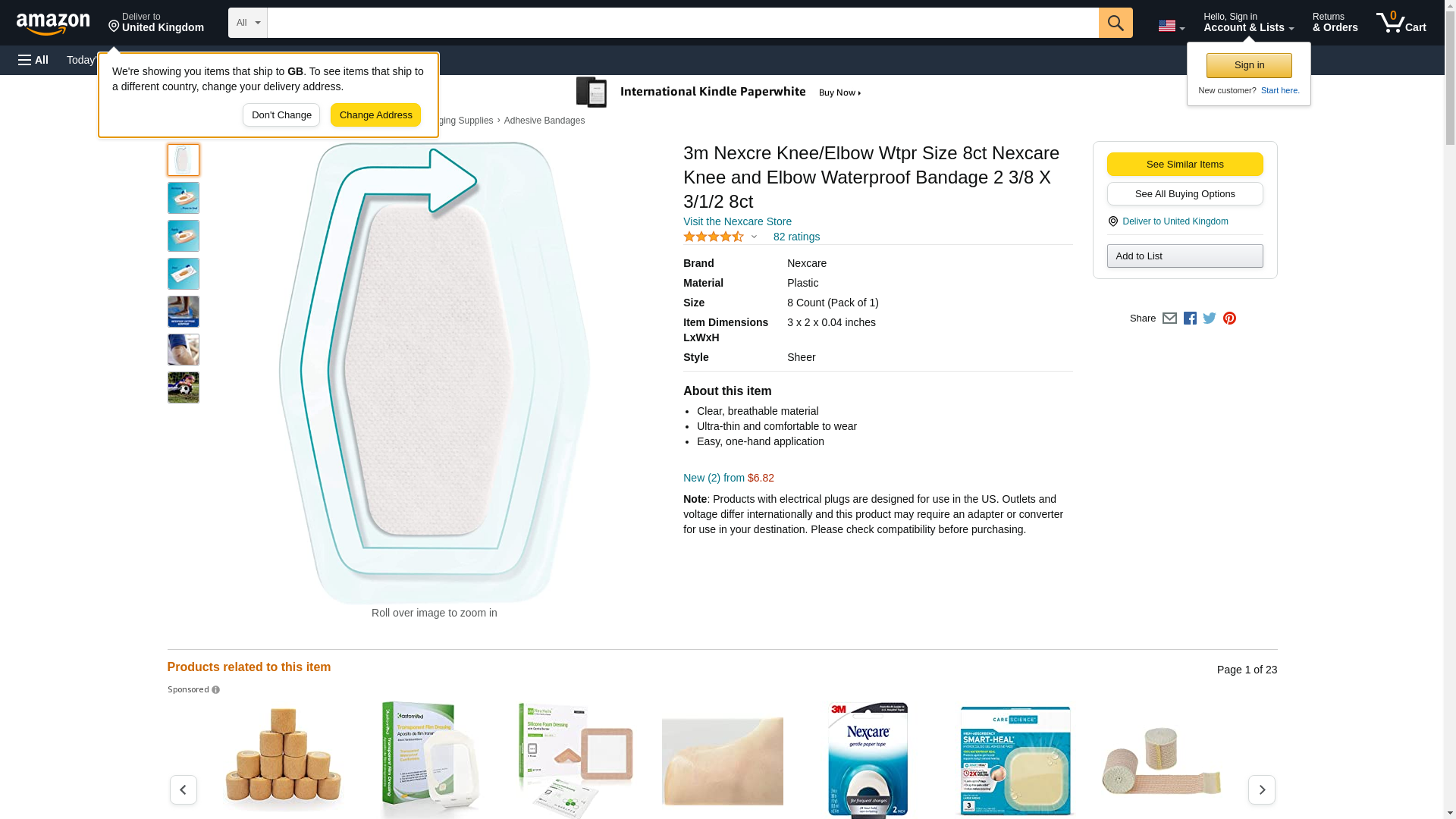This screenshot has height=819, width=1456.
Task: Select the soccer player product thumbnail
Action: coord(184,388)
